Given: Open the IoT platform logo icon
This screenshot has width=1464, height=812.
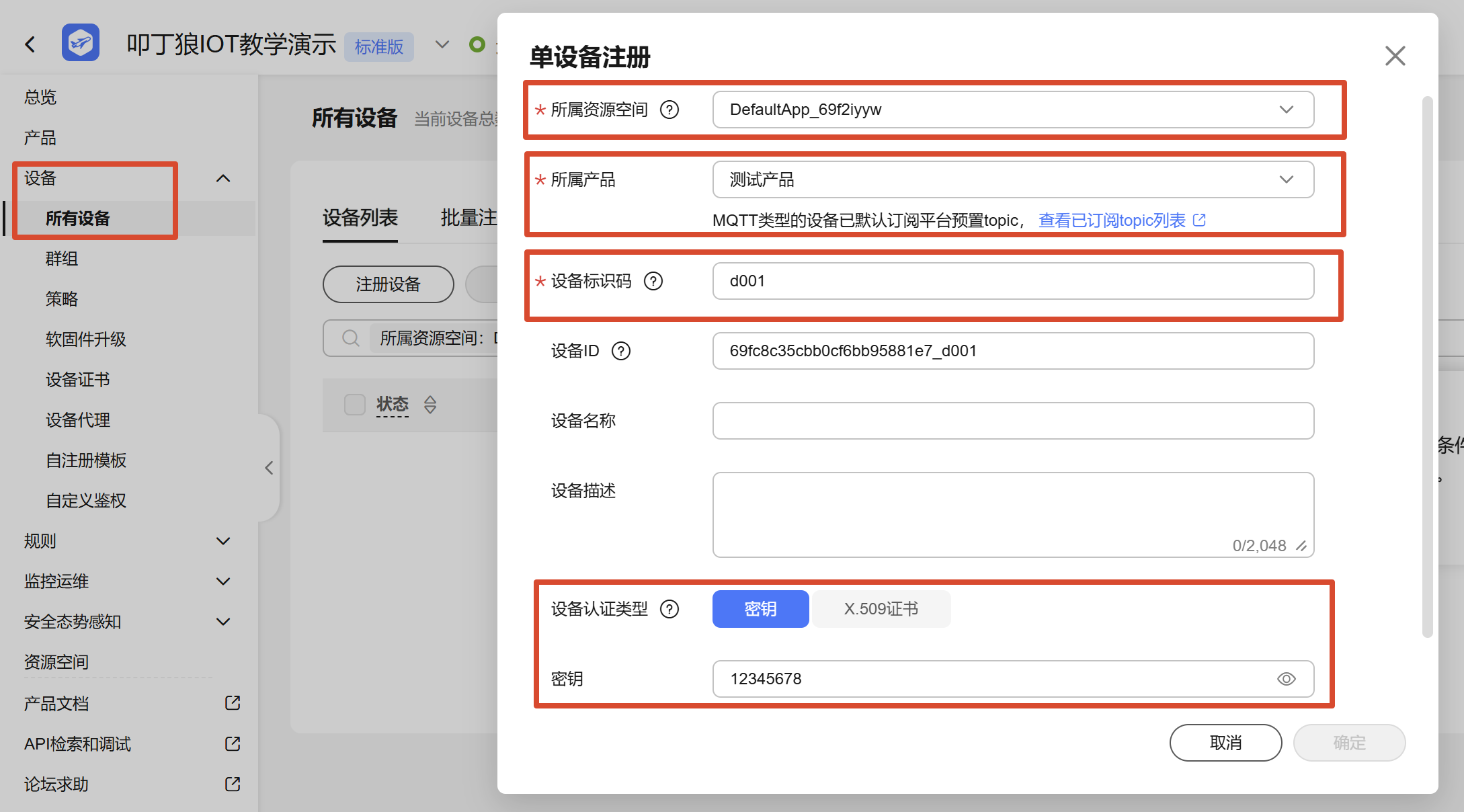Looking at the screenshot, I should (81, 43).
